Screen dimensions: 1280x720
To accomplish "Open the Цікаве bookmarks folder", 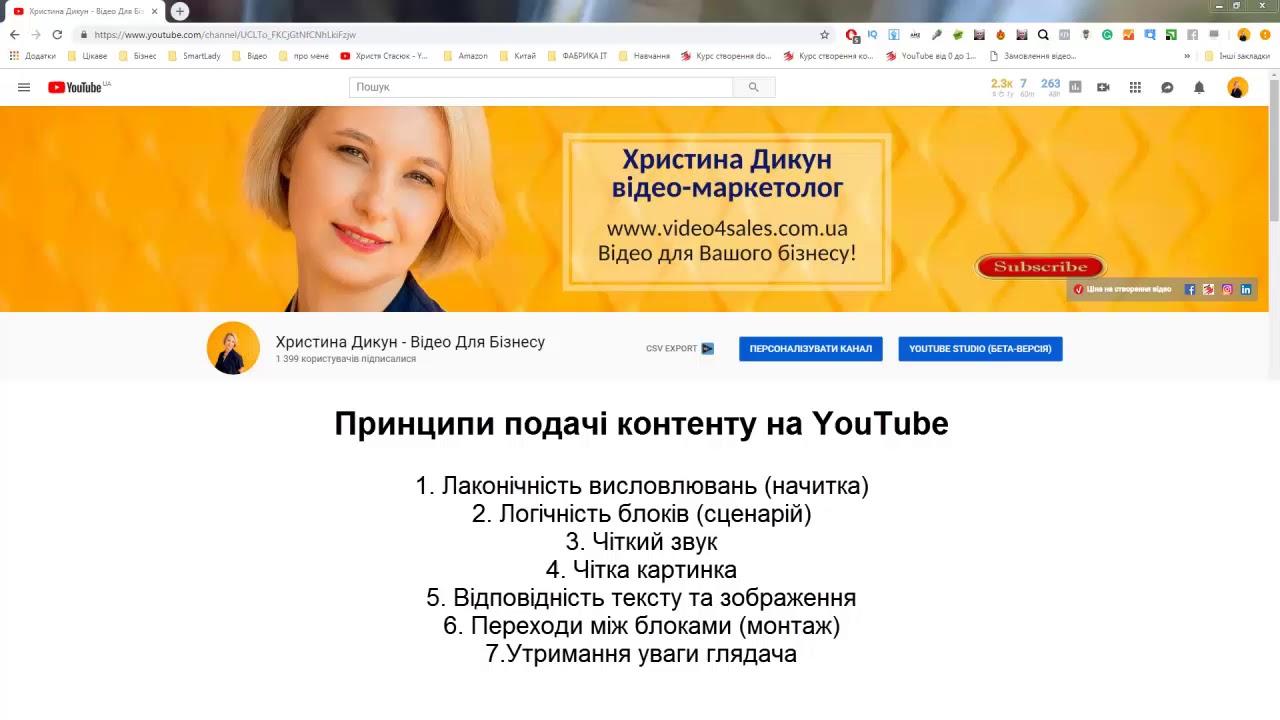I will pos(87,56).
